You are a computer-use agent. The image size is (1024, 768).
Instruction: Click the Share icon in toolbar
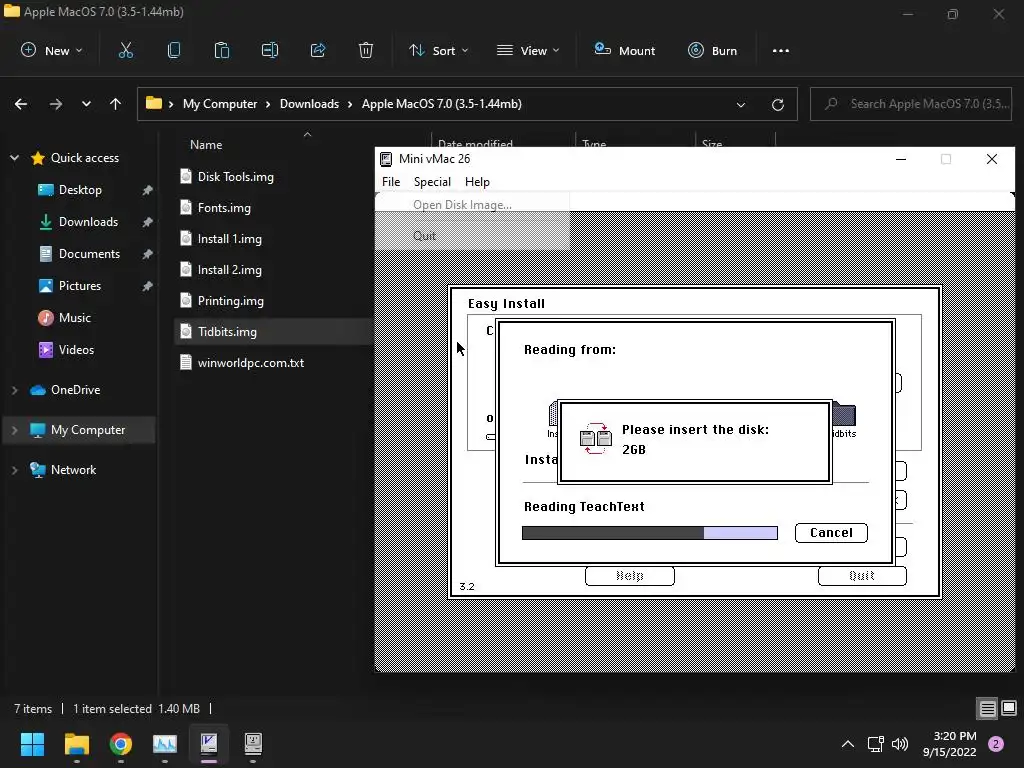tap(318, 50)
